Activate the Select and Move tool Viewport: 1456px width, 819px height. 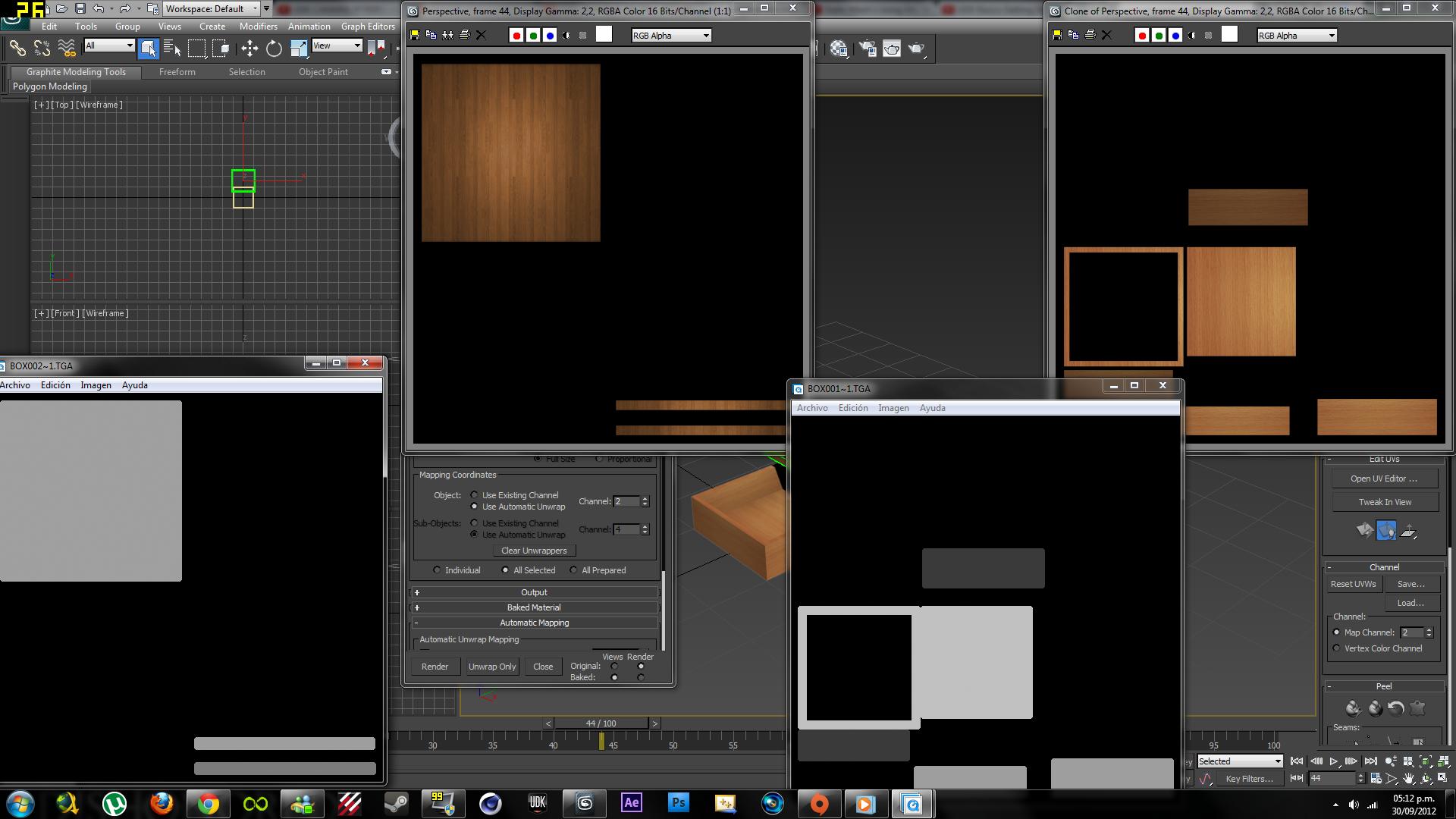[249, 49]
